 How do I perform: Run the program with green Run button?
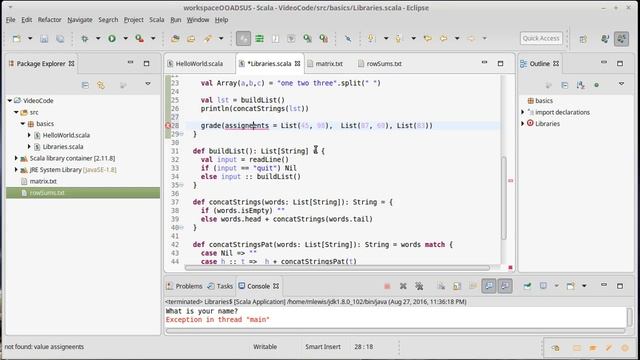[112, 39]
